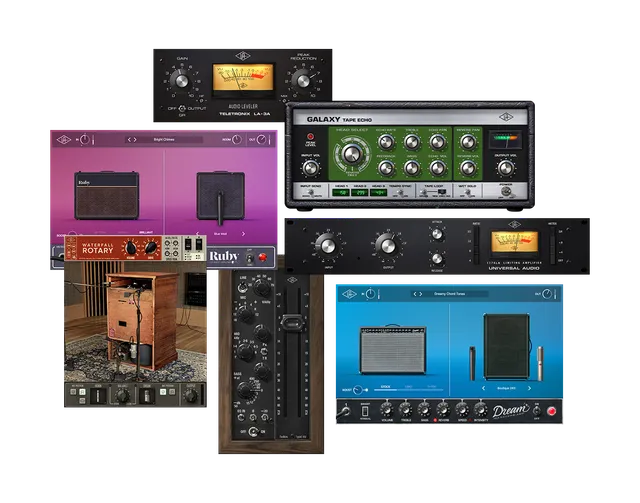This screenshot has height=503, width=640.
Task: Click the Galaxy Reverb Pan knob
Action: click(x=468, y=142)
